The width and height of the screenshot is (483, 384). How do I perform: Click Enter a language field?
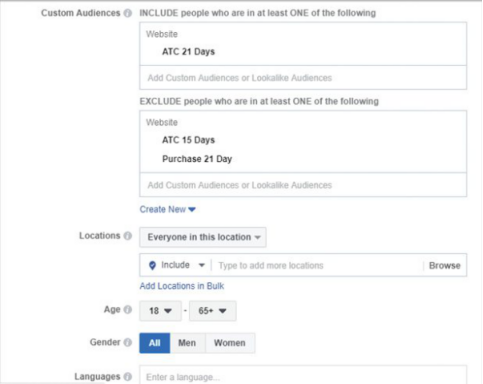pos(303,376)
